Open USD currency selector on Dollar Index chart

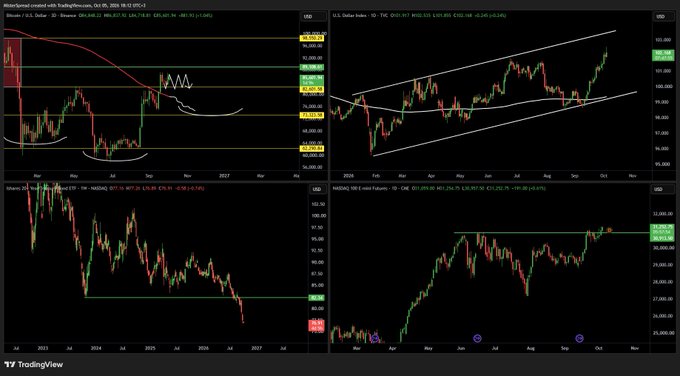665,16
